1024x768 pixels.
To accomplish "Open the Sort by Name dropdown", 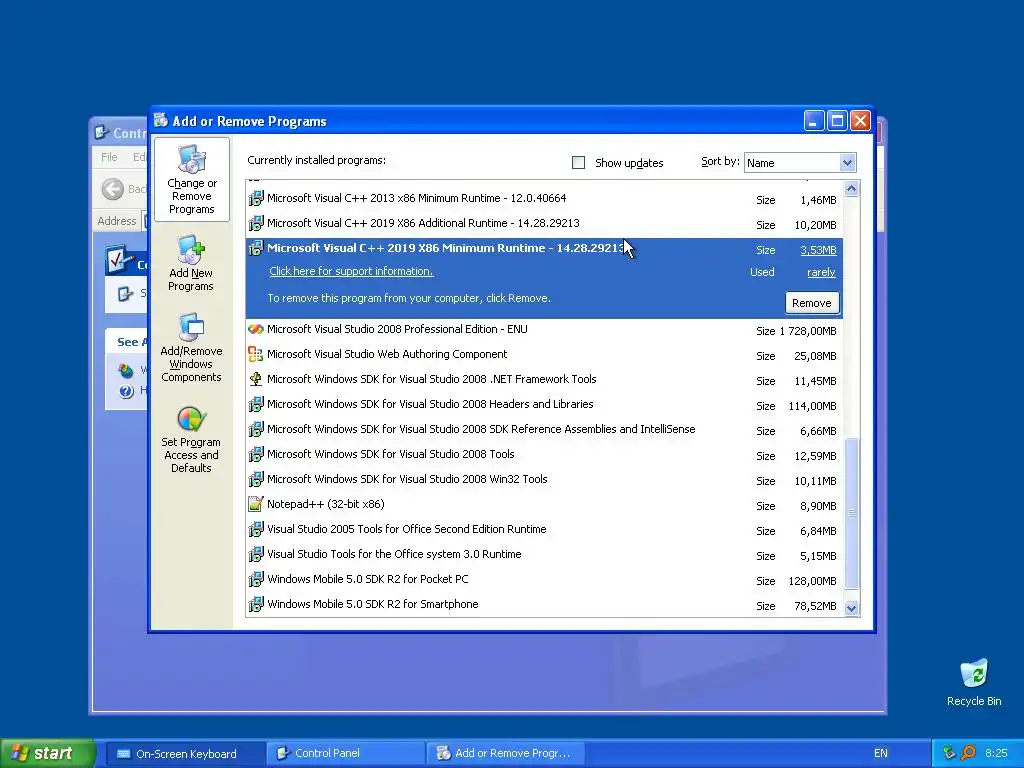I will tap(800, 163).
